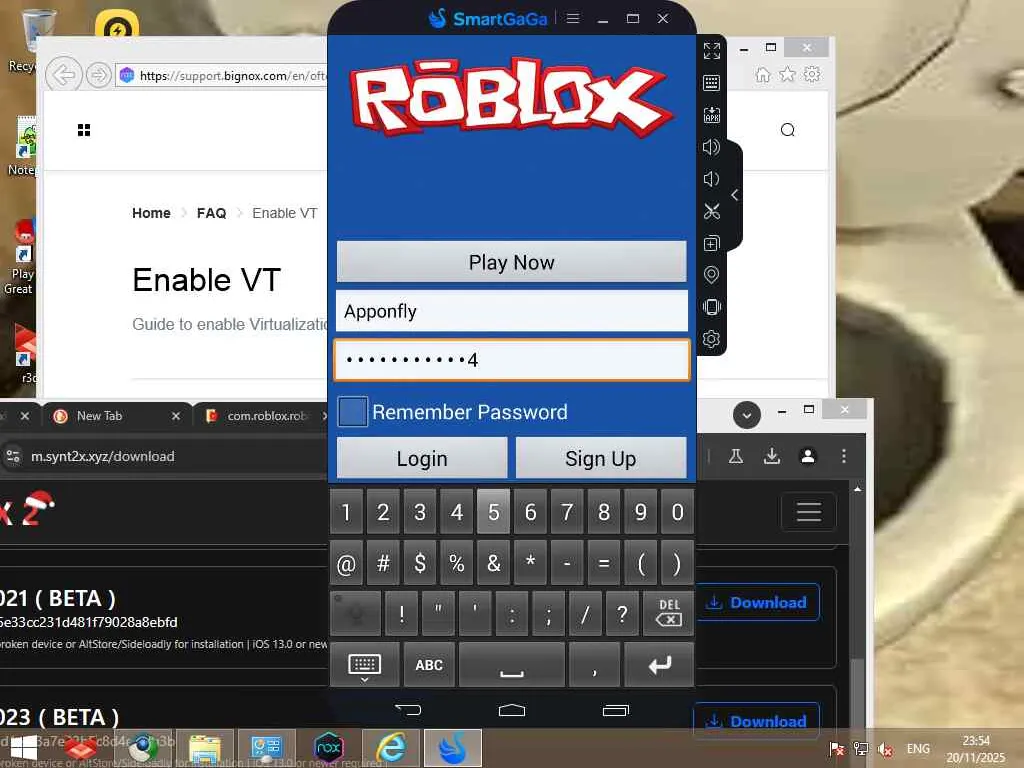
Task: Click the username field containing Apponfly
Action: [x=512, y=311]
